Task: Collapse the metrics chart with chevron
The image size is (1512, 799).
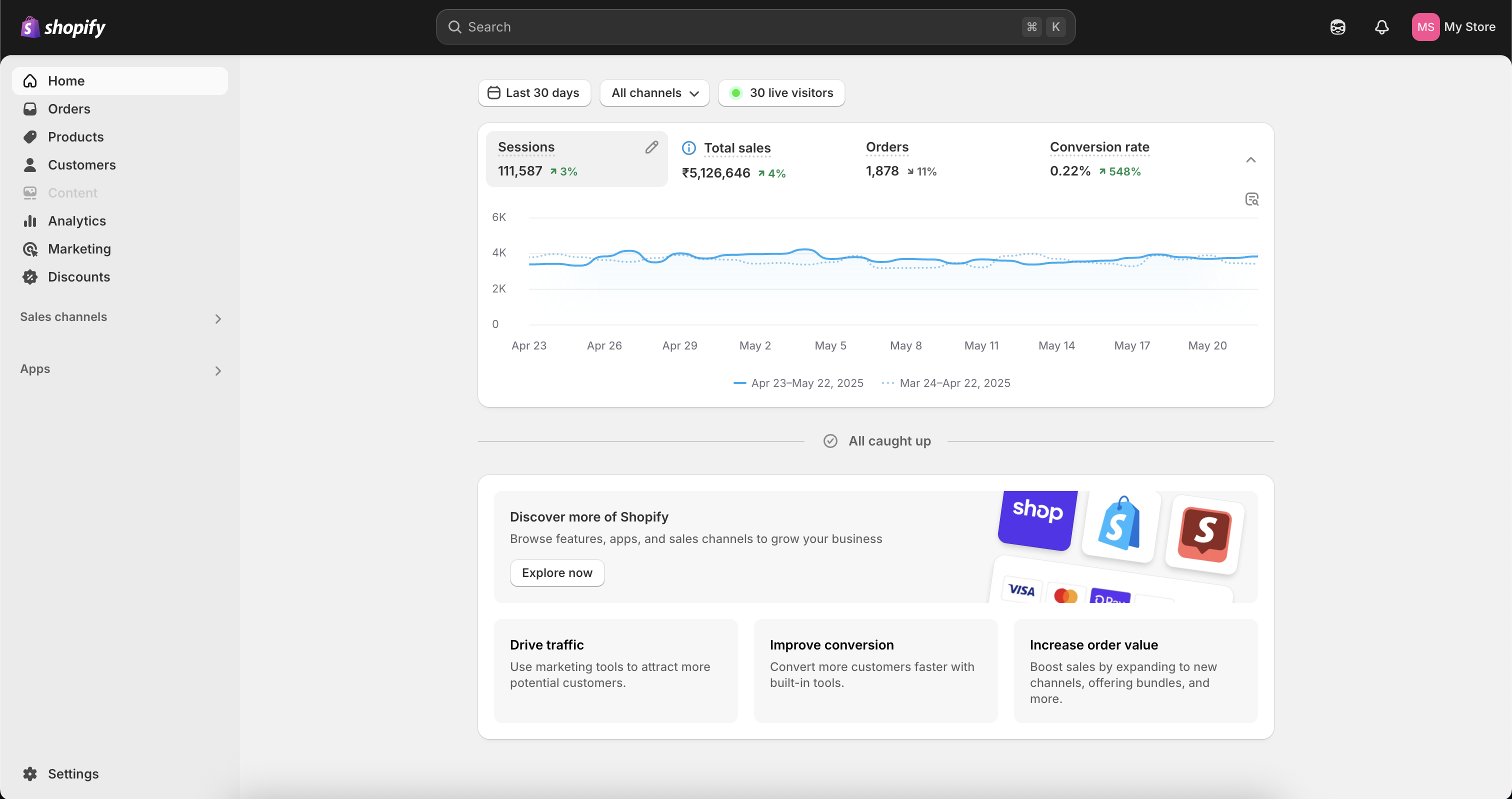Action: [1250, 159]
